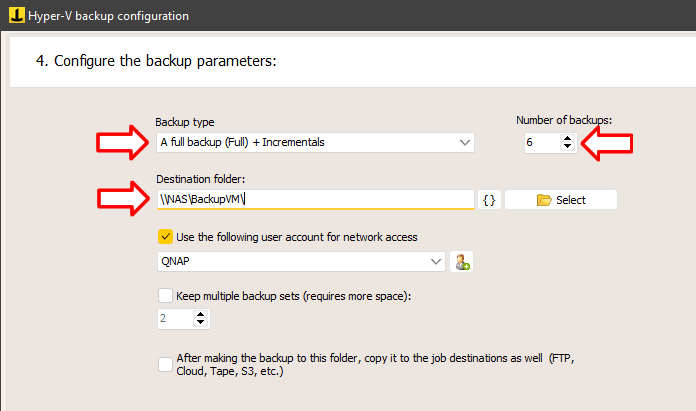Increase the number of backups value
This screenshot has height=411, width=696.
[x=567, y=138]
